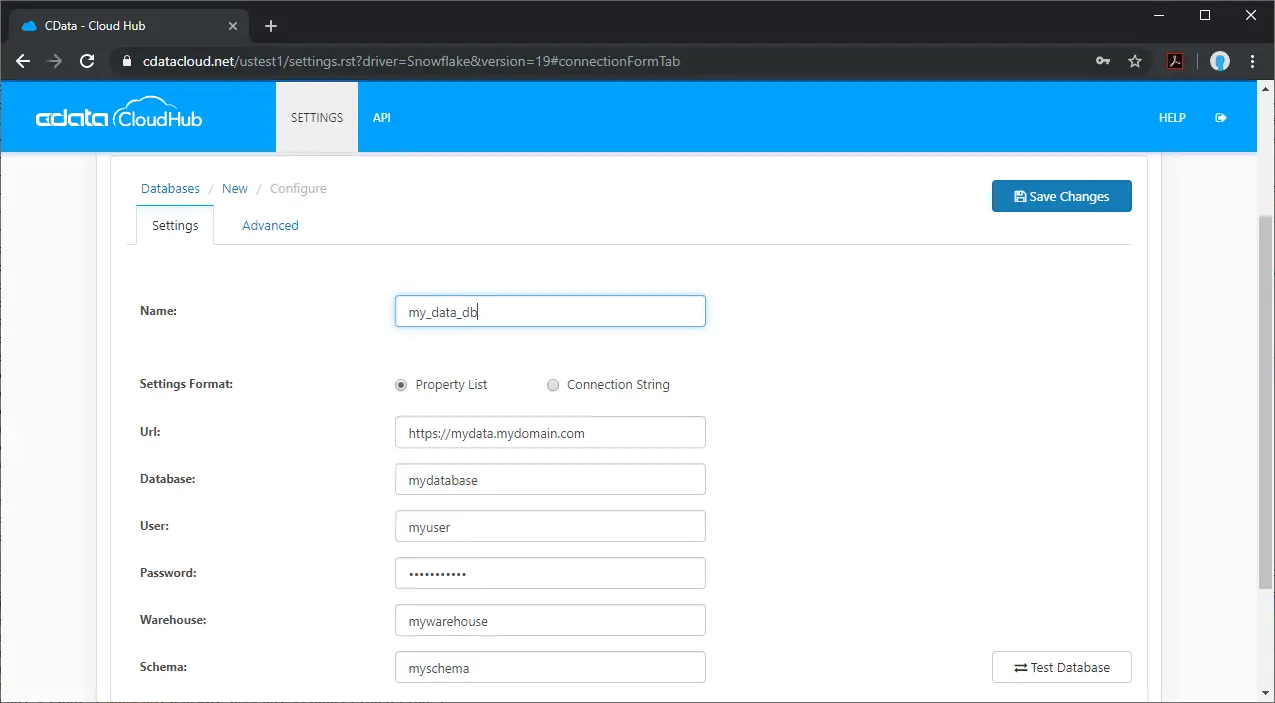Click the sign-out icon in the header

coord(1221,117)
